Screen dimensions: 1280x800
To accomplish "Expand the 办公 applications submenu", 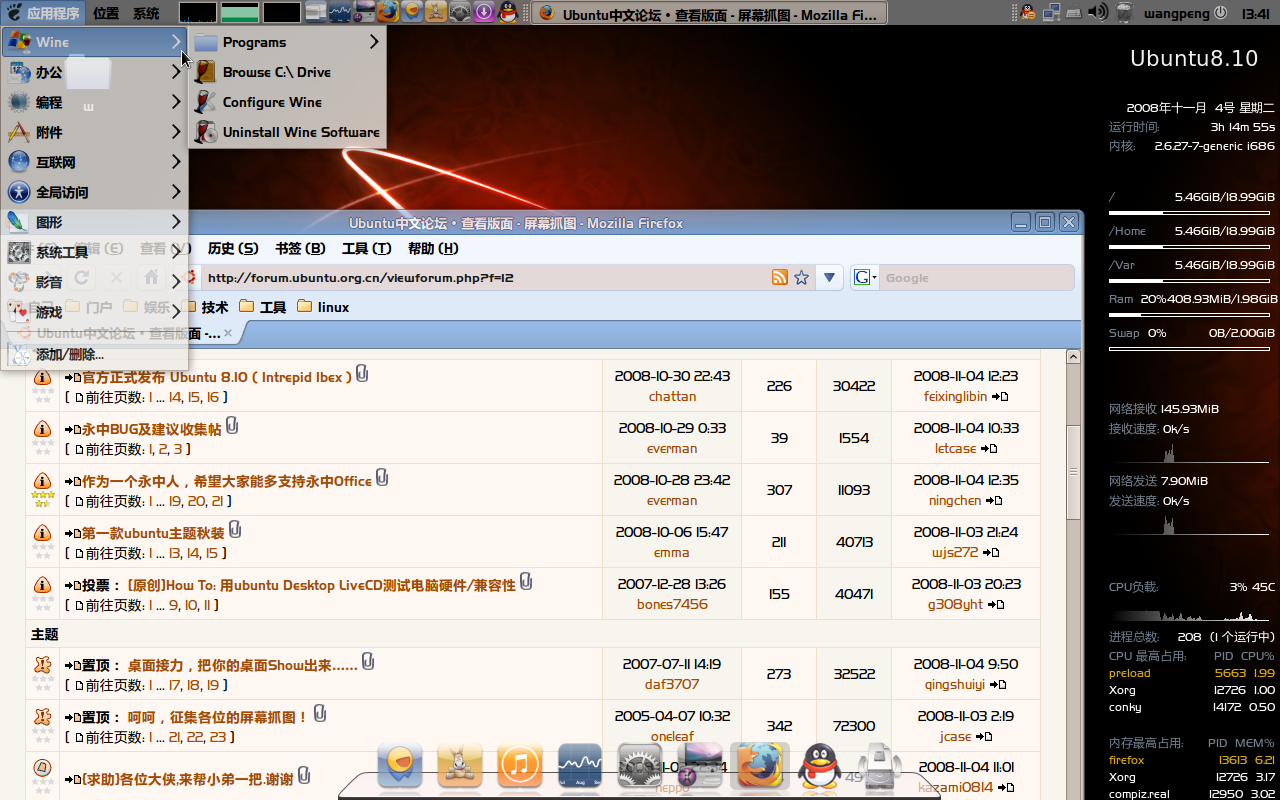I will (94, 72).
